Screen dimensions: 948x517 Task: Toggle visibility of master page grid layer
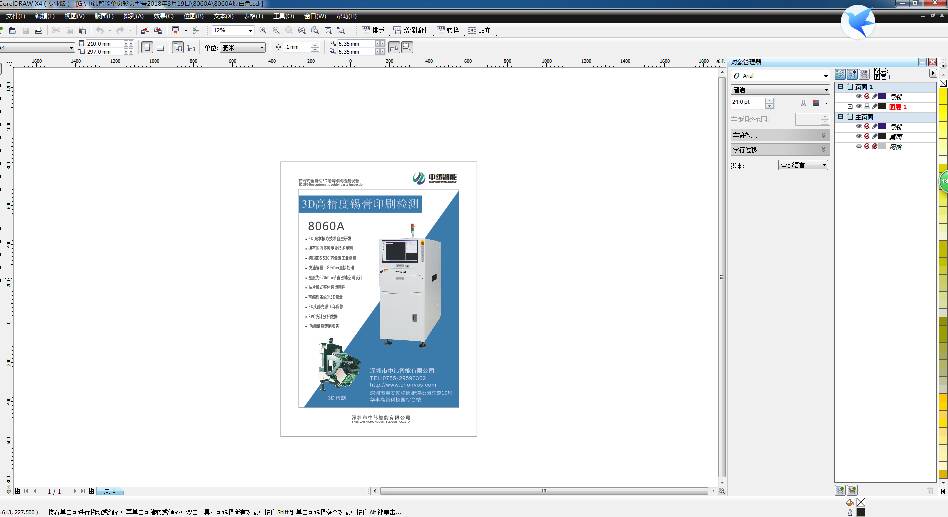[x=859, y=146]
